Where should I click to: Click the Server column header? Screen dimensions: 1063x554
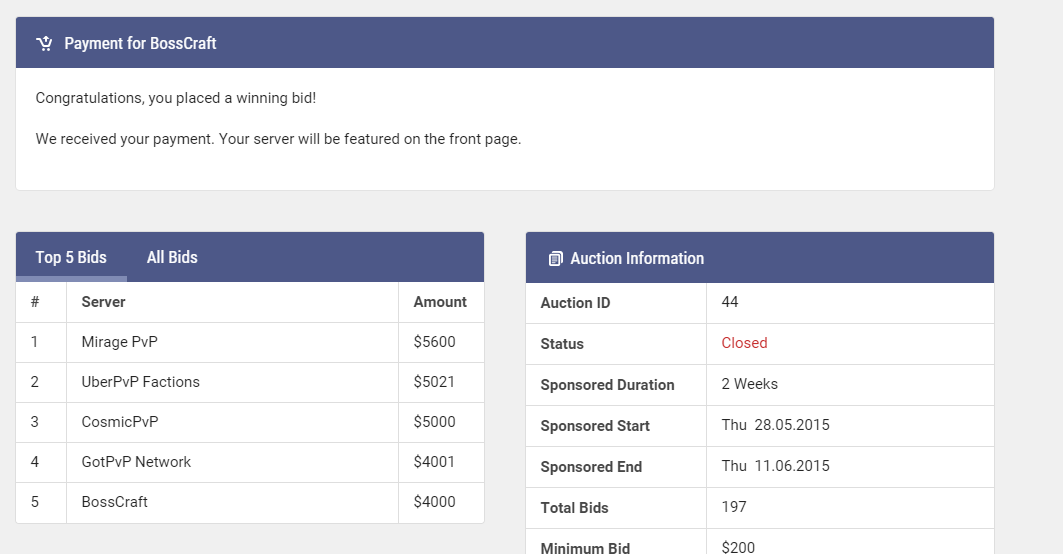tap(103, 302)
